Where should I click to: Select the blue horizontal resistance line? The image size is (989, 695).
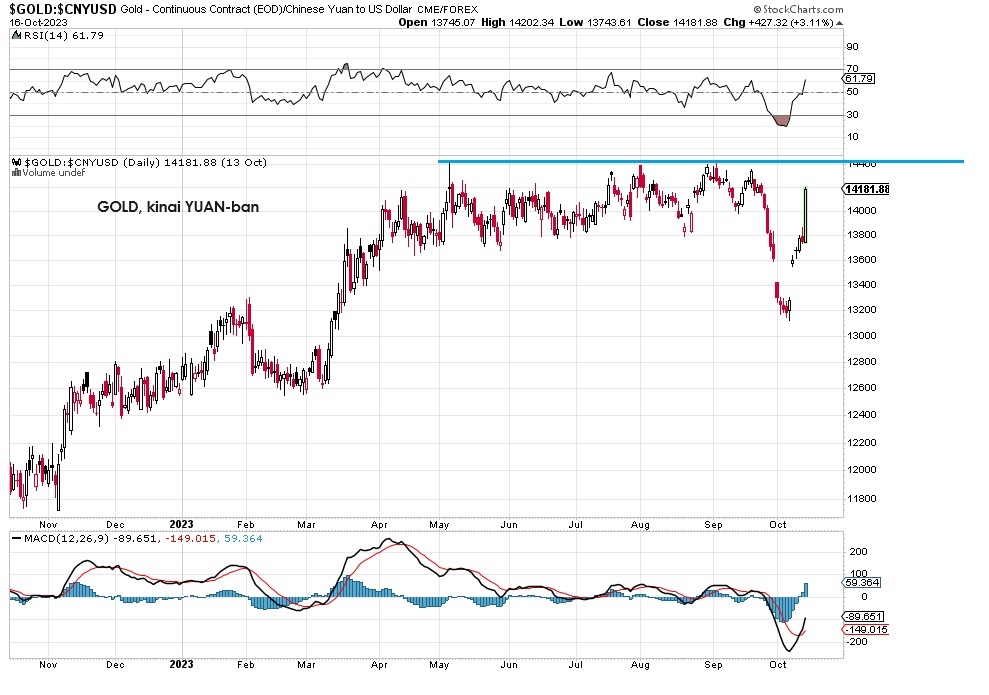[x=700, y=161]
